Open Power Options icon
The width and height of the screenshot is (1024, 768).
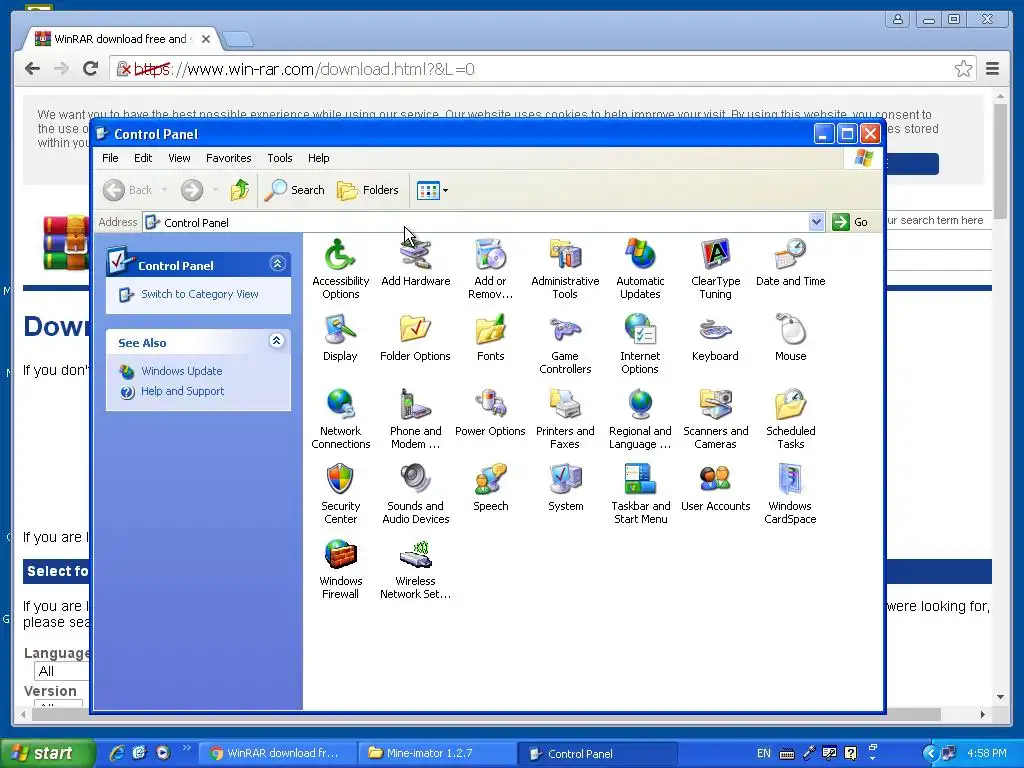coord(490,413)
